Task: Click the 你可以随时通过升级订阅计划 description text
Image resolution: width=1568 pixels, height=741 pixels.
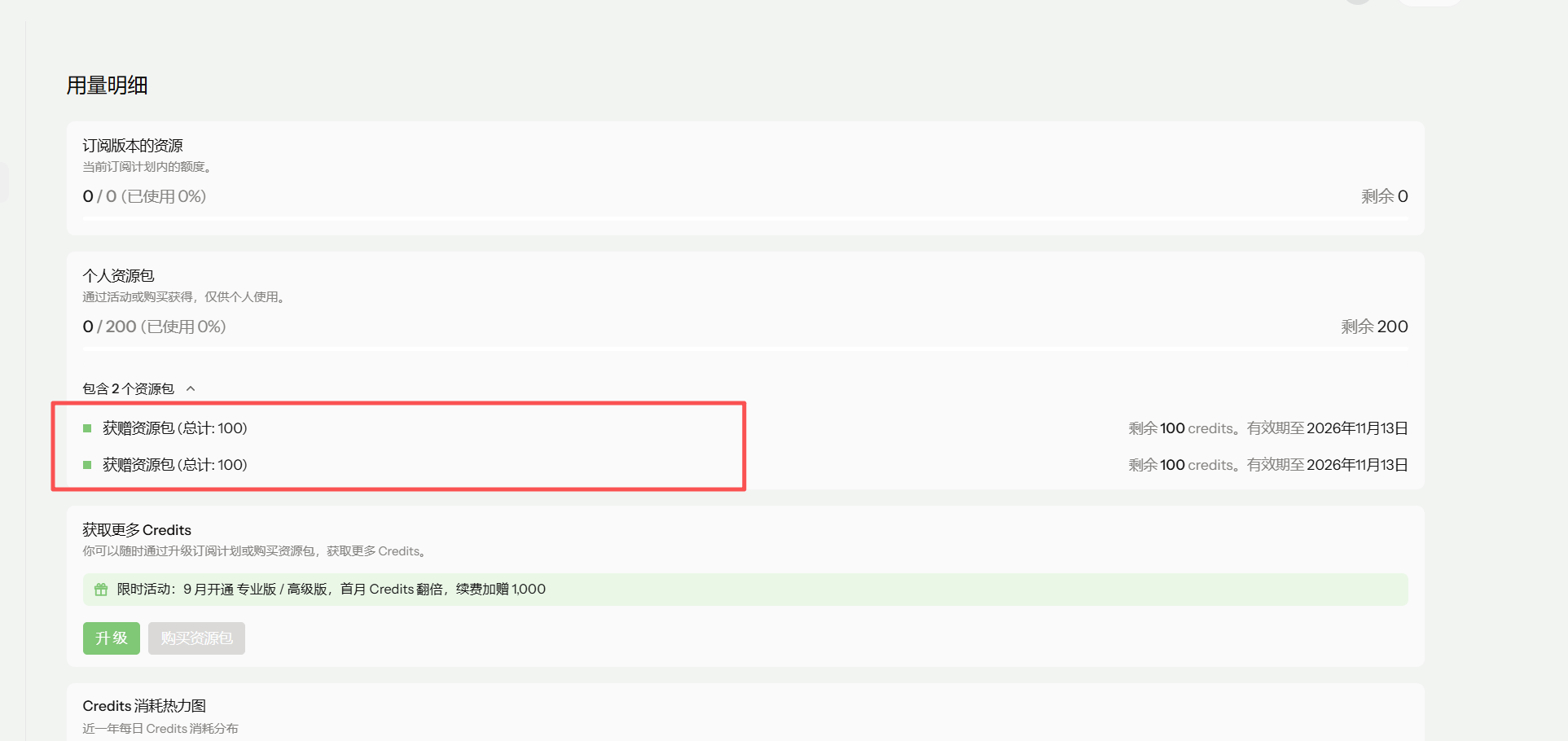Action: (x=255, y=551)
